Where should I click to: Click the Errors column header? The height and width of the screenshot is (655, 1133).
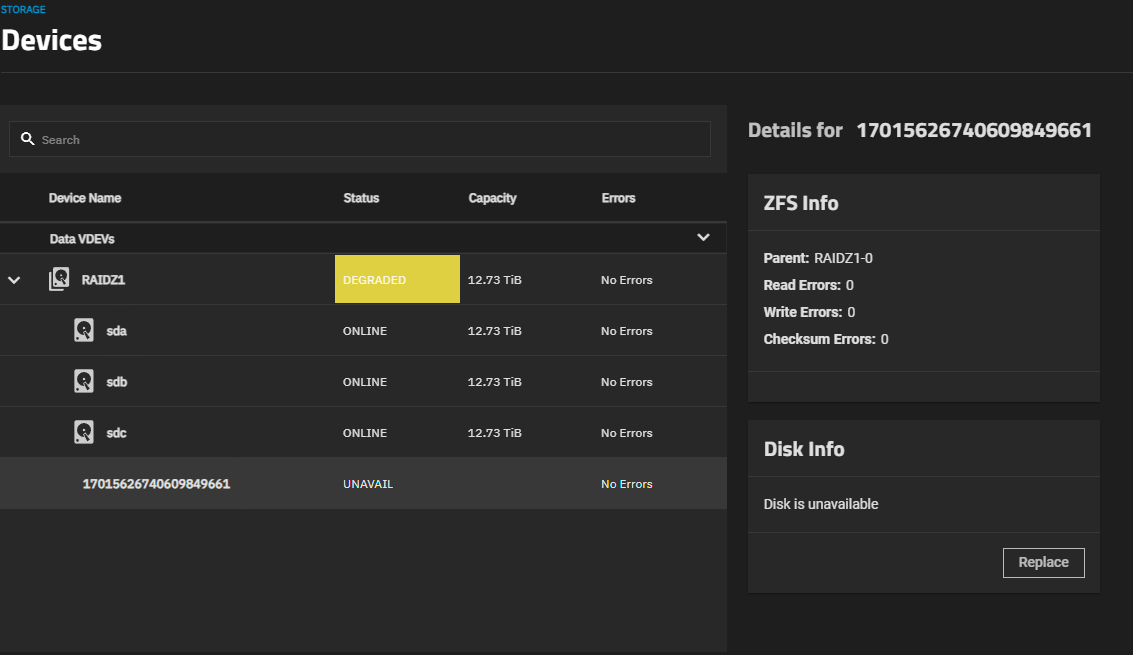pos(619,198)
